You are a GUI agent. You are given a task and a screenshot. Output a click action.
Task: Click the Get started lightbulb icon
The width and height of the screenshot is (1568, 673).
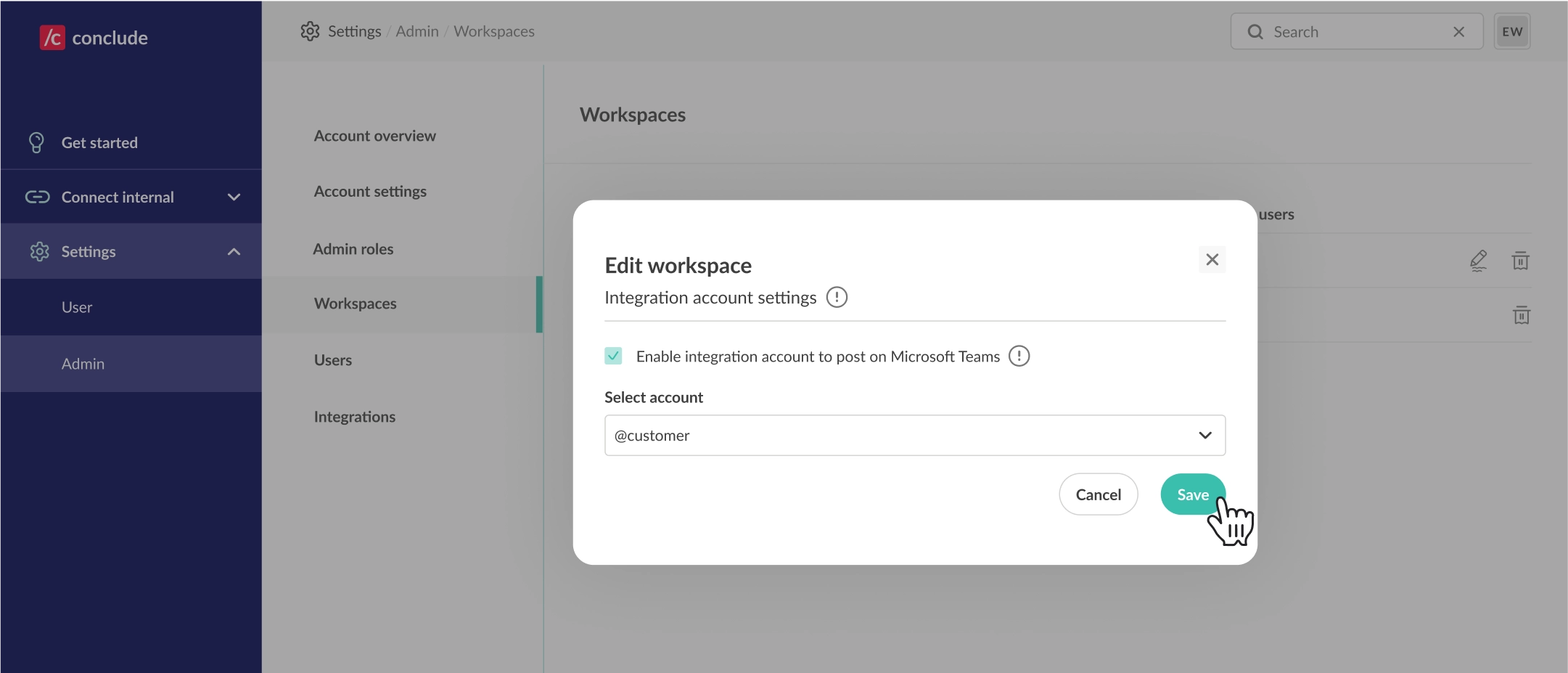(36, 142)
